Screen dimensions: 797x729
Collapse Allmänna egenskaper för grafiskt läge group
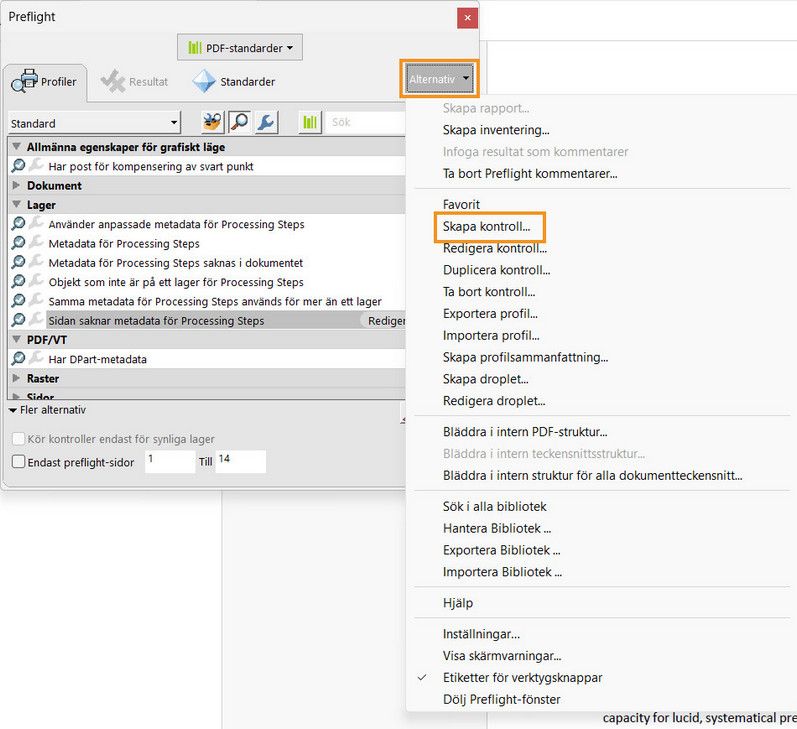click(16, 147)
